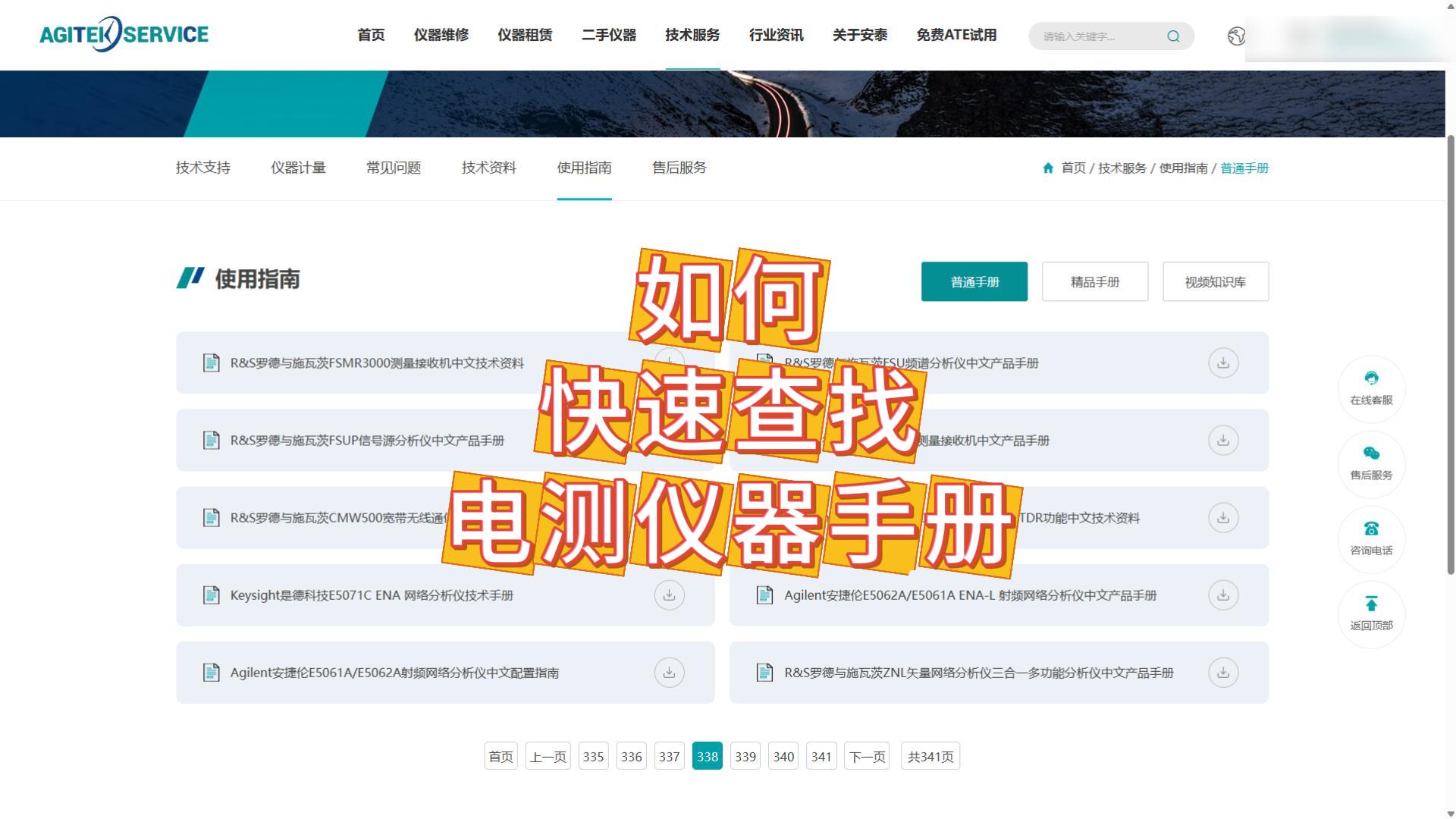This screenshot has width=1456, height=819.
Task: Click document icon of FSMR3000 row
Action: tap(212, 363)
